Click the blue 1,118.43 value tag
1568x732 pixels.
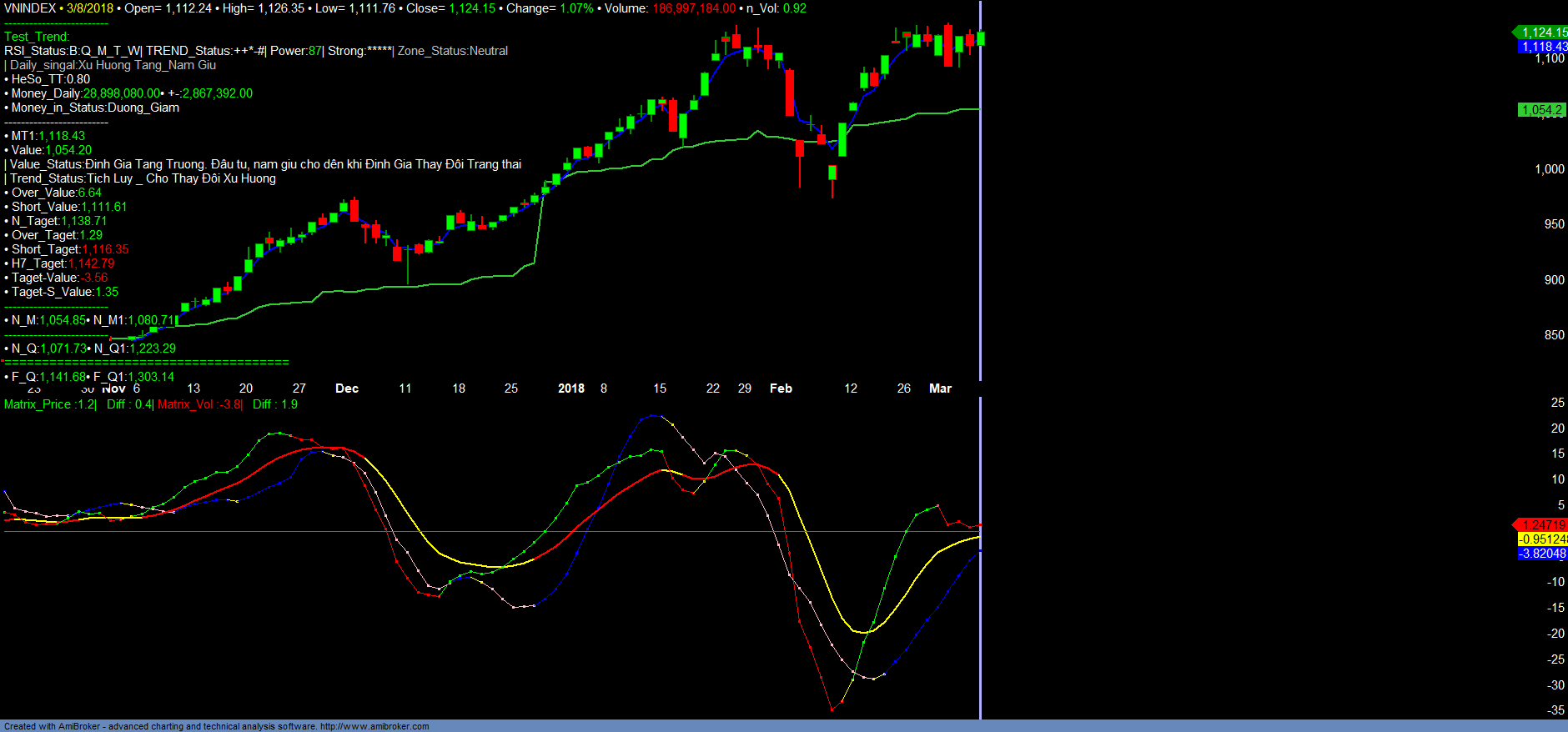[x=1542, y=47]
